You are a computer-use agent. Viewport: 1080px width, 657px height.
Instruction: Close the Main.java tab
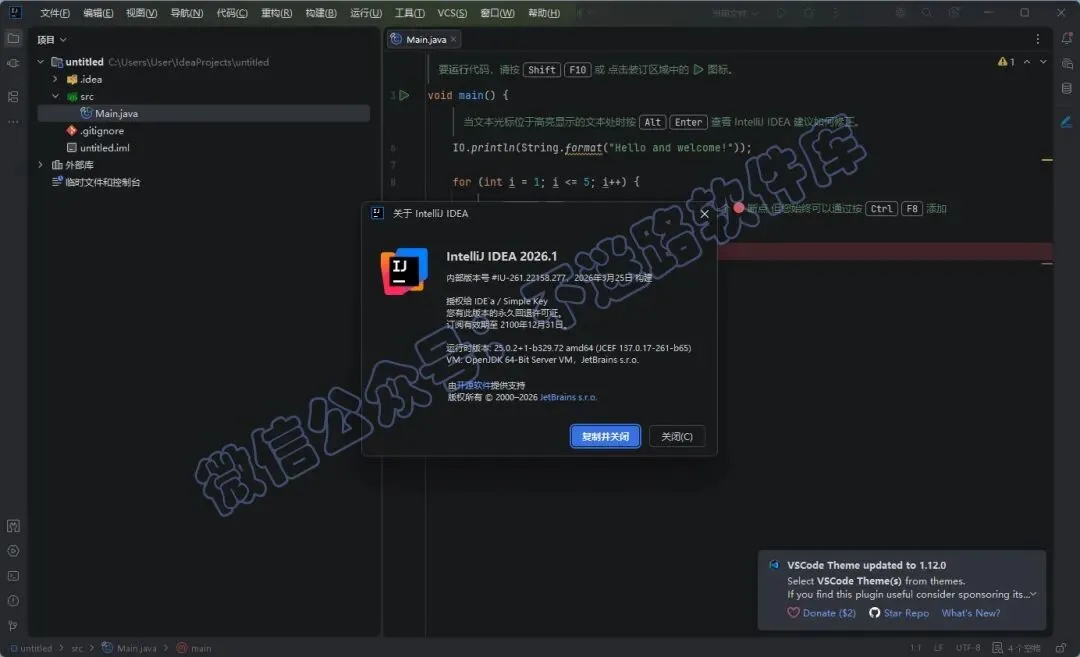(453, 39)
